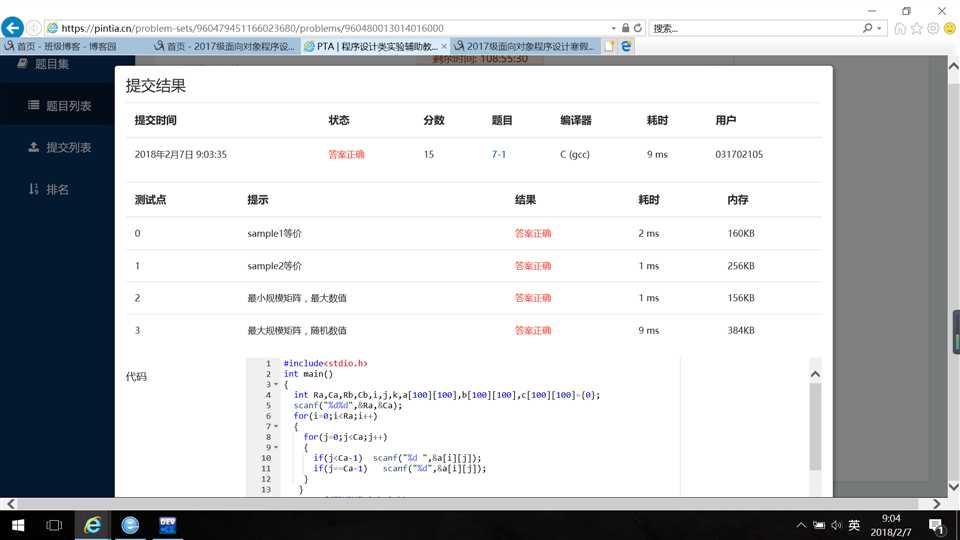The image size is (960, 540).
Task: Open a new tab button
Action: click(610, 46)
